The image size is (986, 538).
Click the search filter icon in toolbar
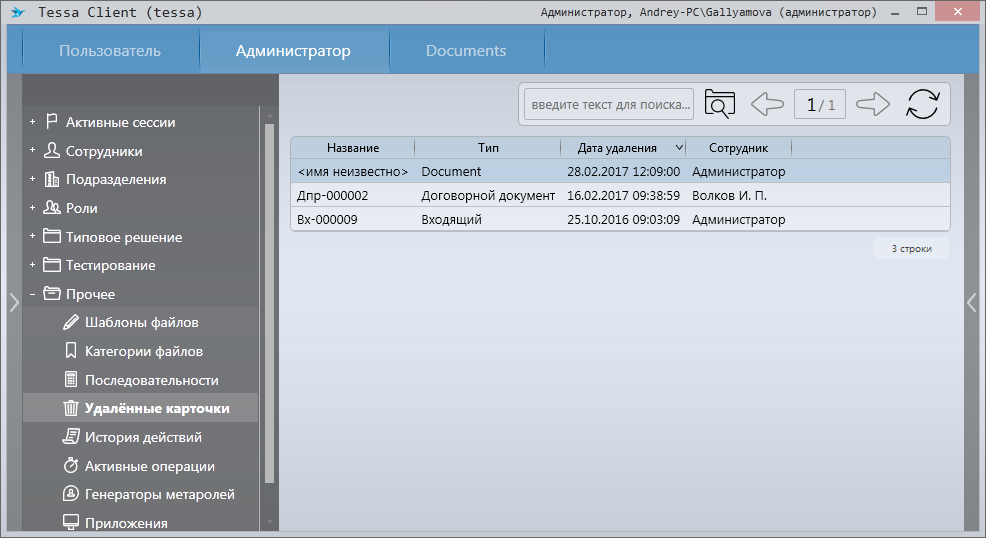pos(719,104)
